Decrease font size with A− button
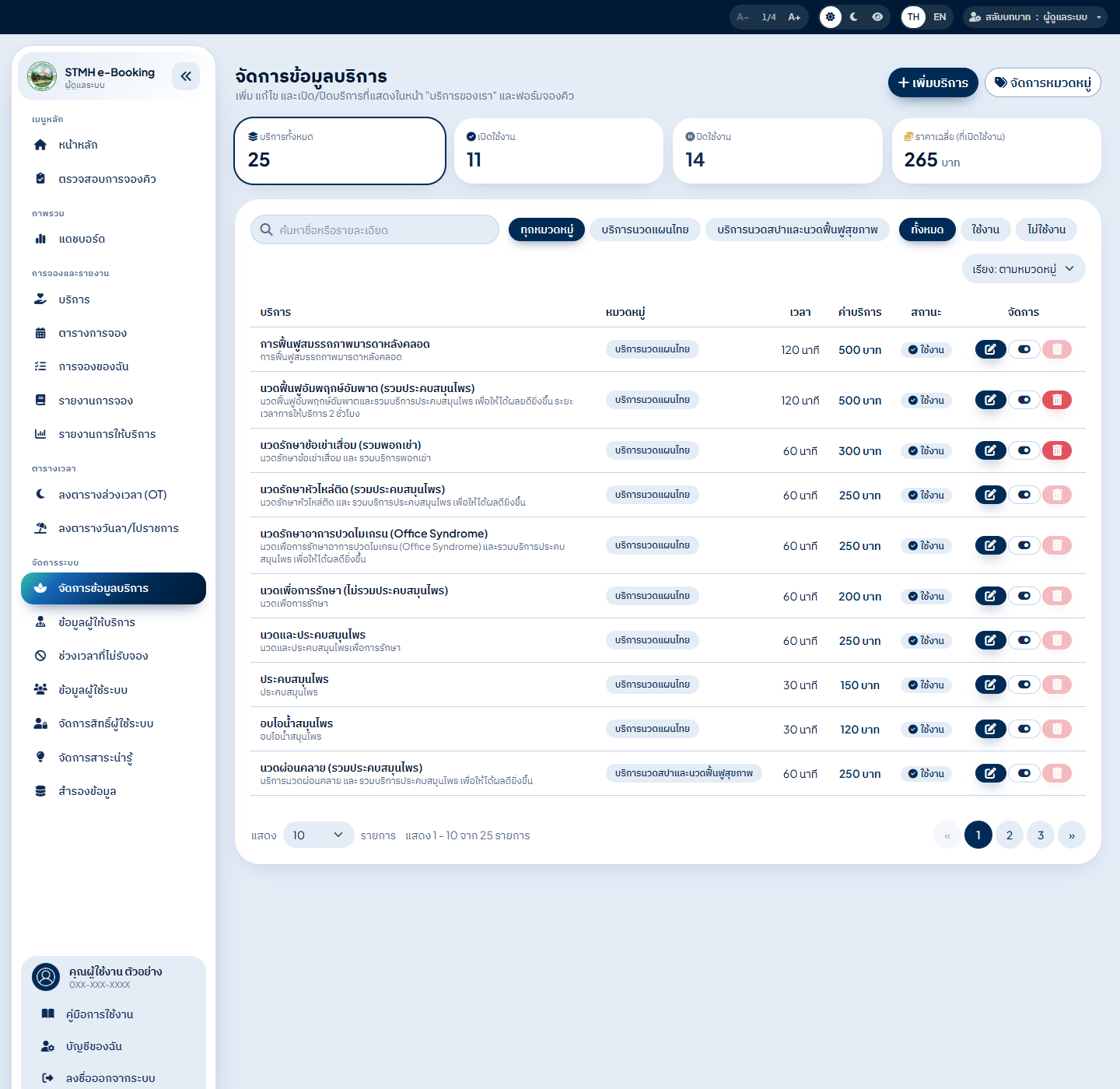This screenshot has width=1120, height=1089. tap(743, 17)
